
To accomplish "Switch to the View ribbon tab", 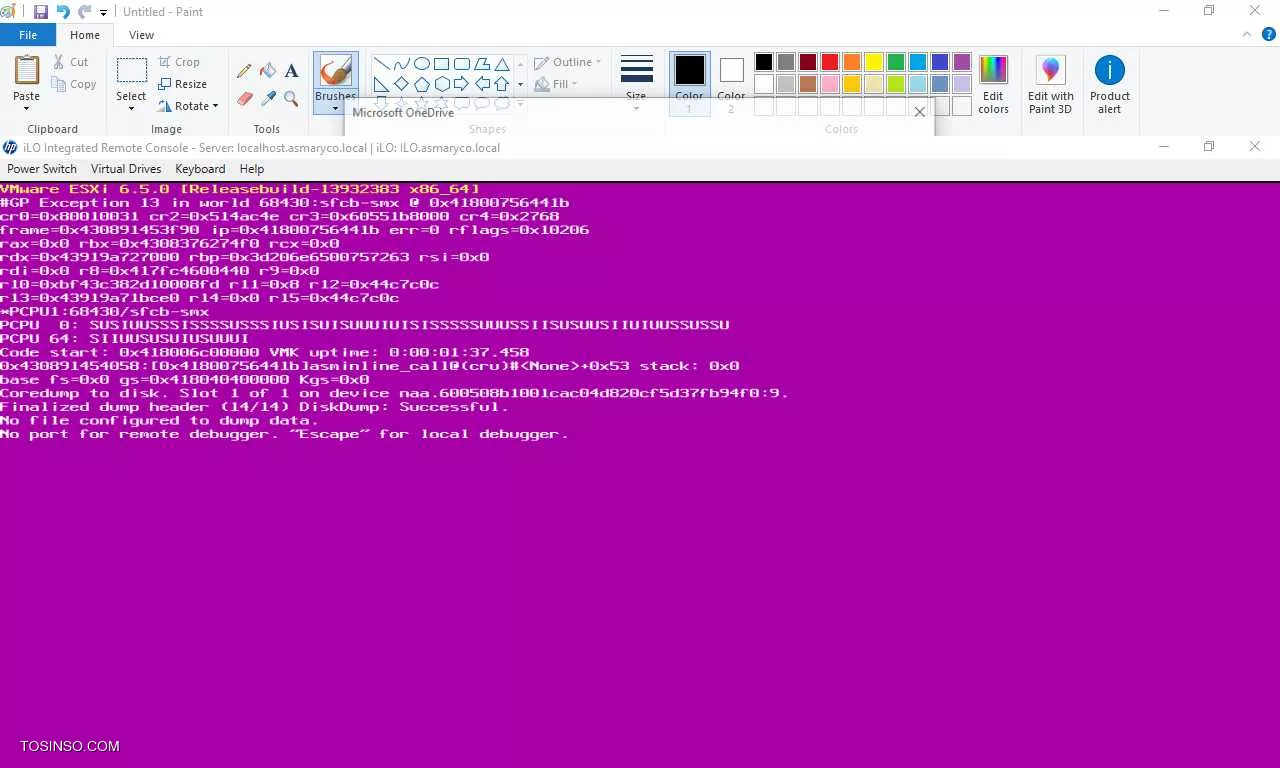I will 141,35.
